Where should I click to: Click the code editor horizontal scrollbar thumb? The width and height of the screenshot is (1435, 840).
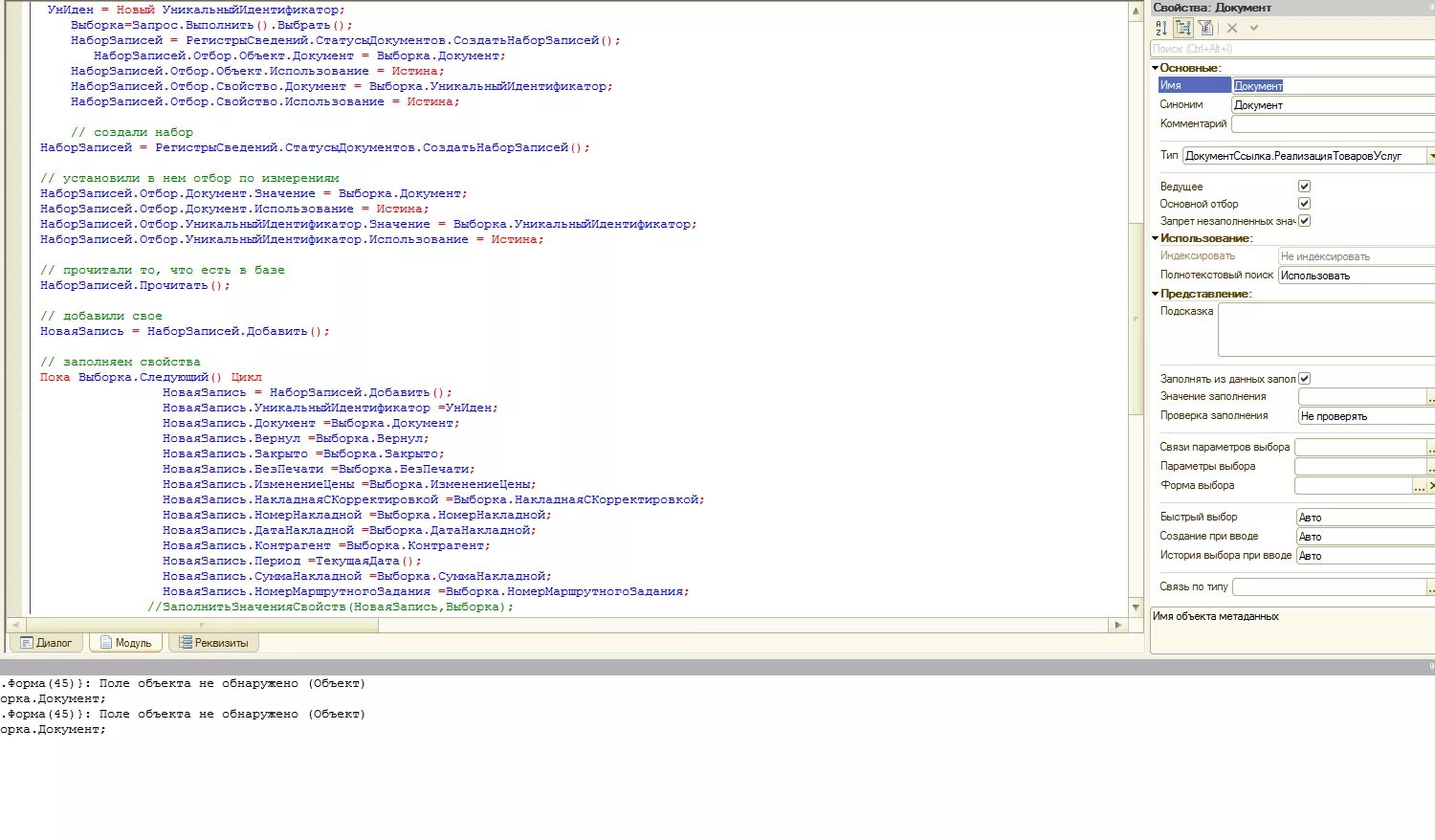[x=201, y=625]
